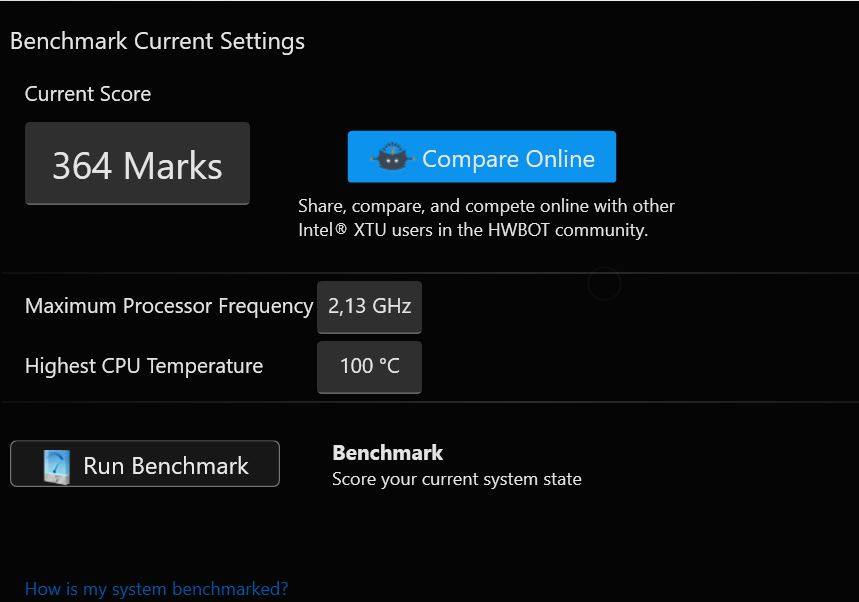The height and width of the screenshot is (602, 859).
Task: Click the Benchmark Current Settings heading
Action: click(x=157, y=42)
